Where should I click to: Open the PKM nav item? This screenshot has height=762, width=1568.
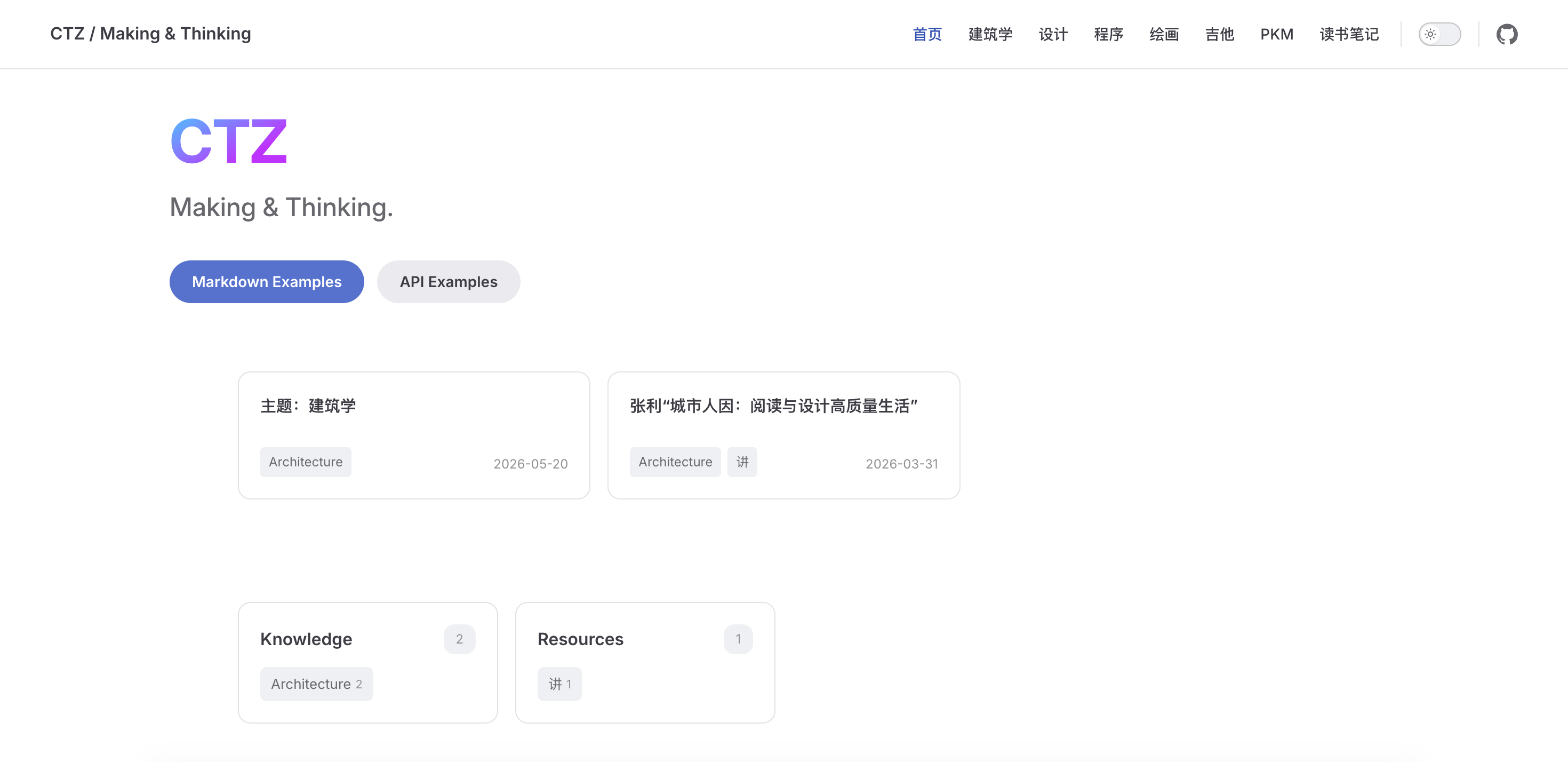coord(1276,34)
